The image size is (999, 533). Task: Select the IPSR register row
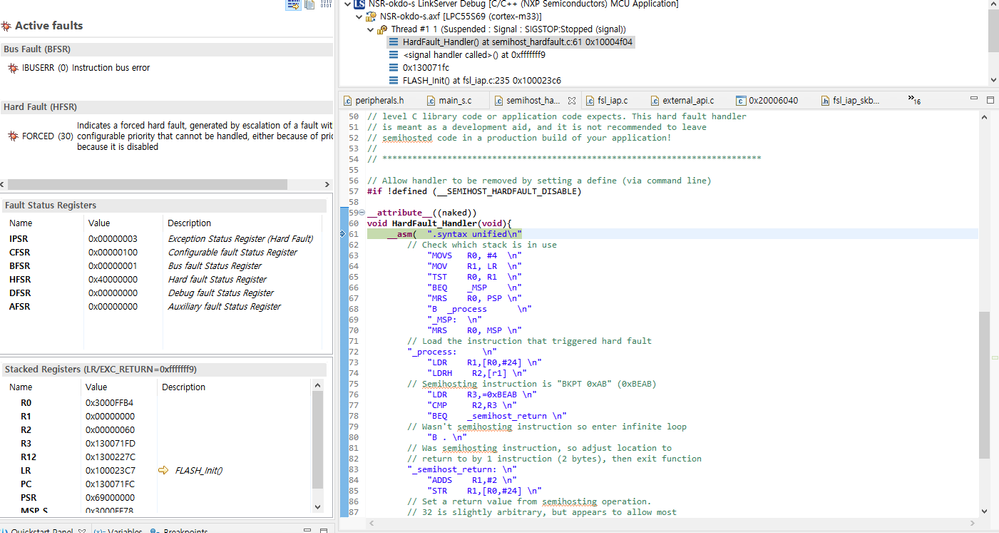point(162,239)
